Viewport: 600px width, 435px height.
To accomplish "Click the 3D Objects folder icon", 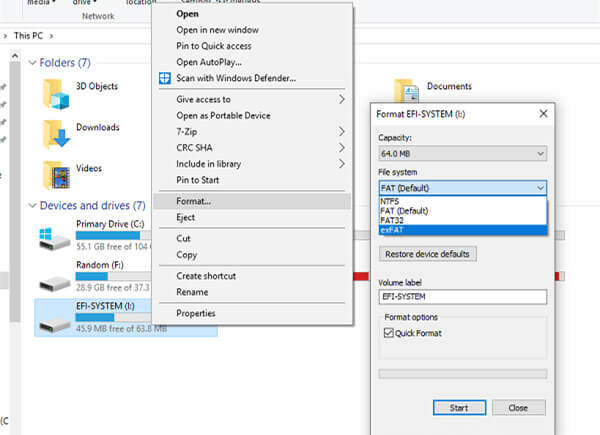I will tap(58, 93).
